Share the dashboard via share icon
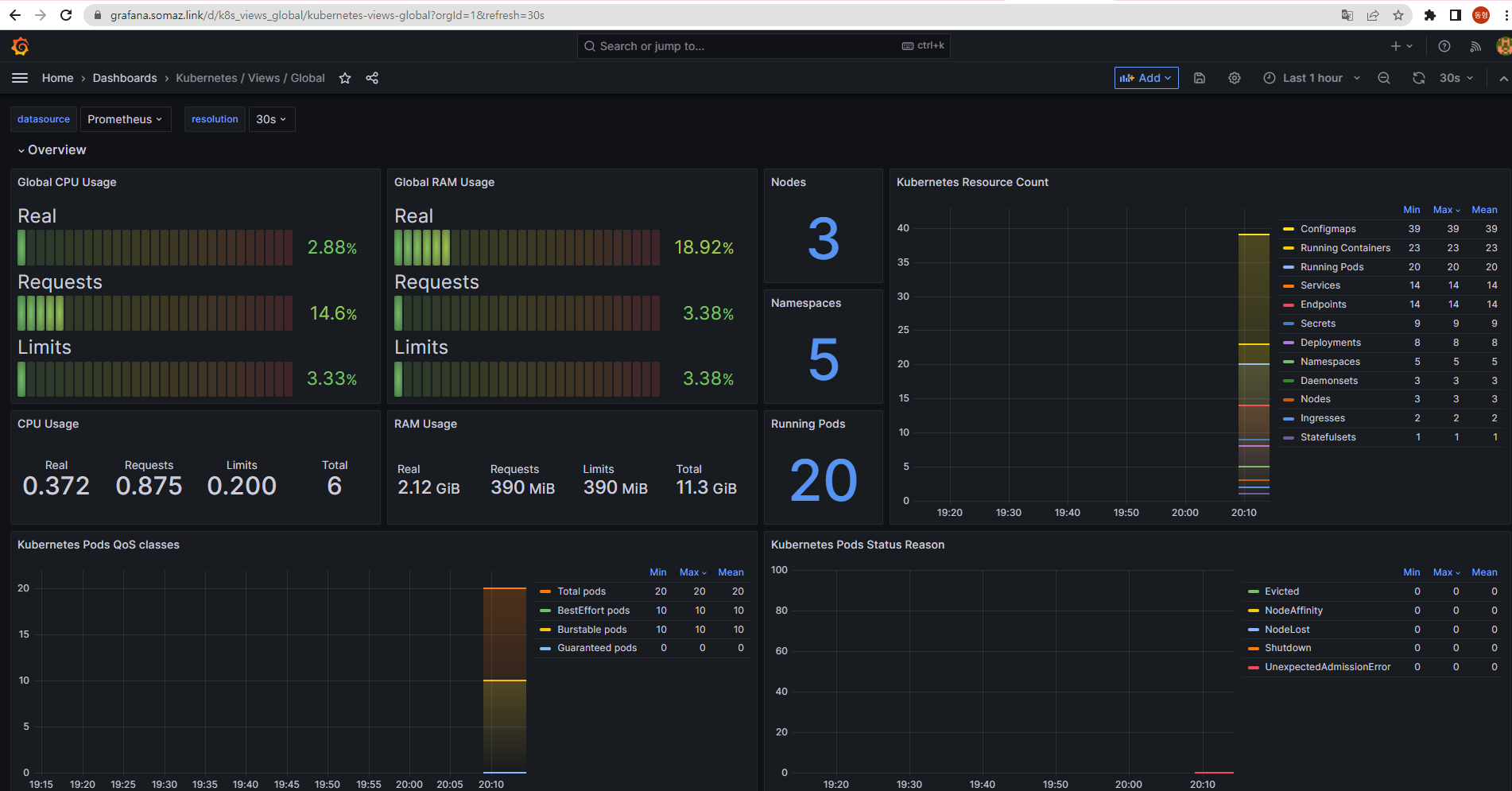 click(x=372, y=78)
